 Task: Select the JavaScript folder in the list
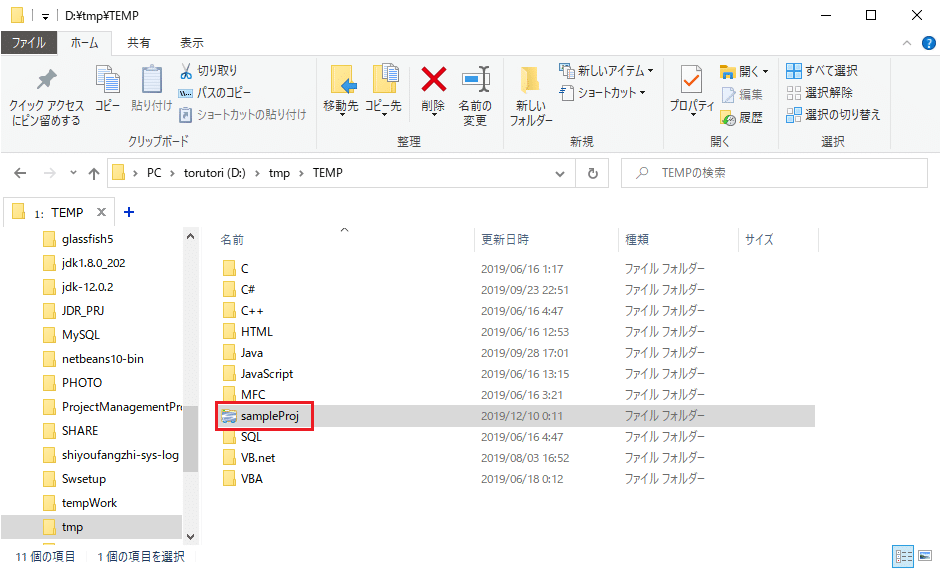[x=266, y=373]
